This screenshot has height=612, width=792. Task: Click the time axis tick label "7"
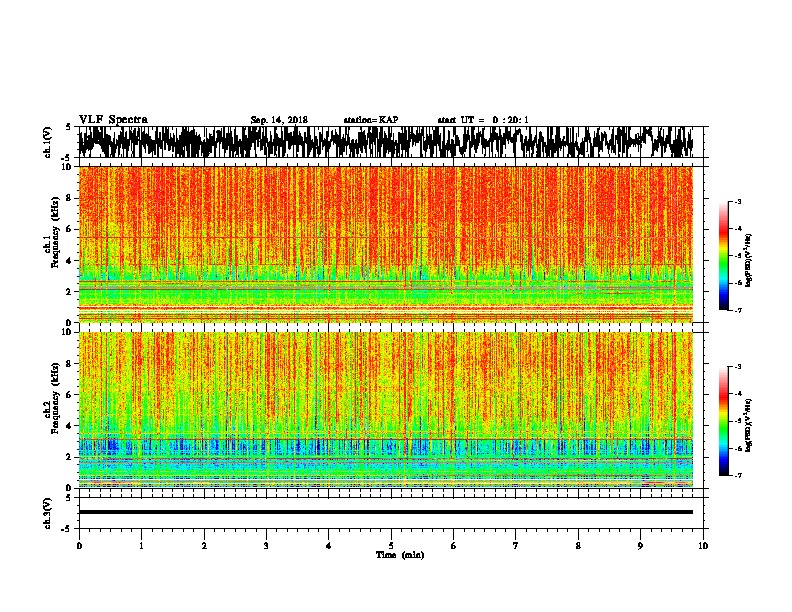click(516, 546)
